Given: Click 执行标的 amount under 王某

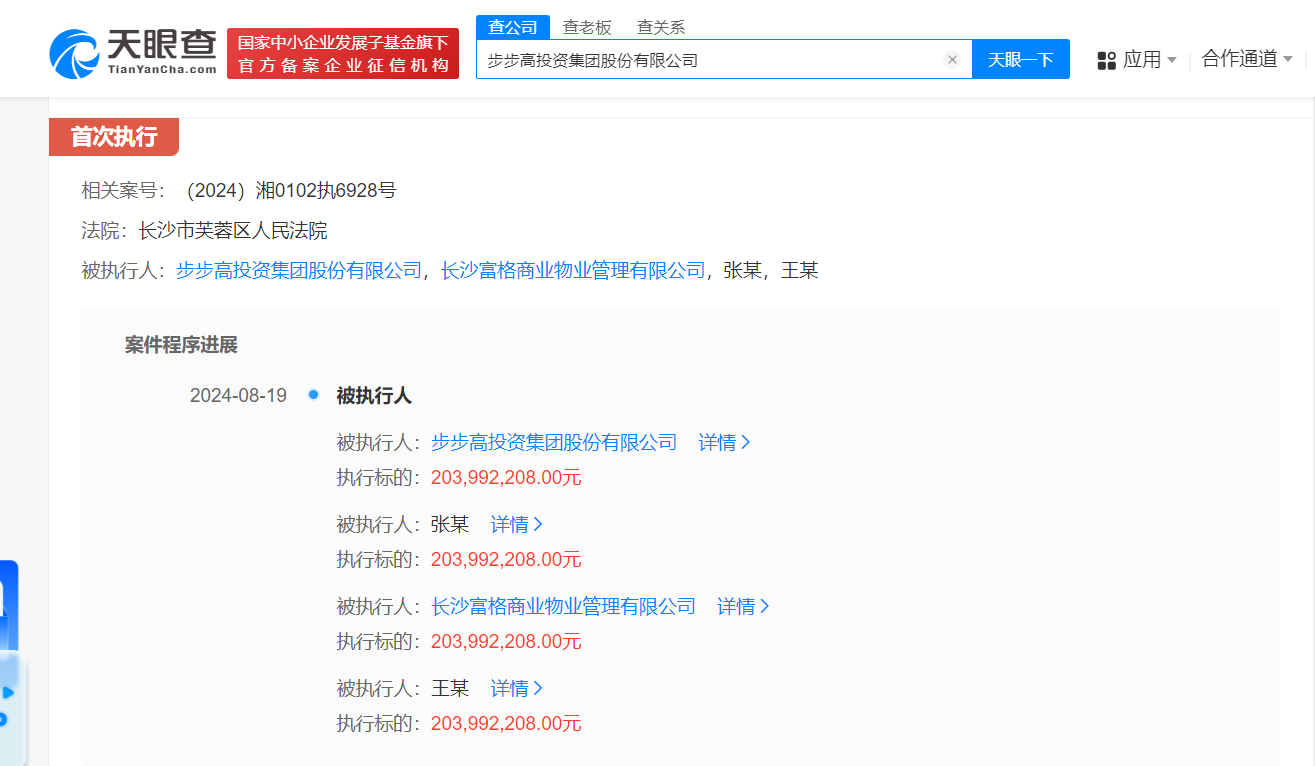Looking at the screenshot, I should pos(506,724).
